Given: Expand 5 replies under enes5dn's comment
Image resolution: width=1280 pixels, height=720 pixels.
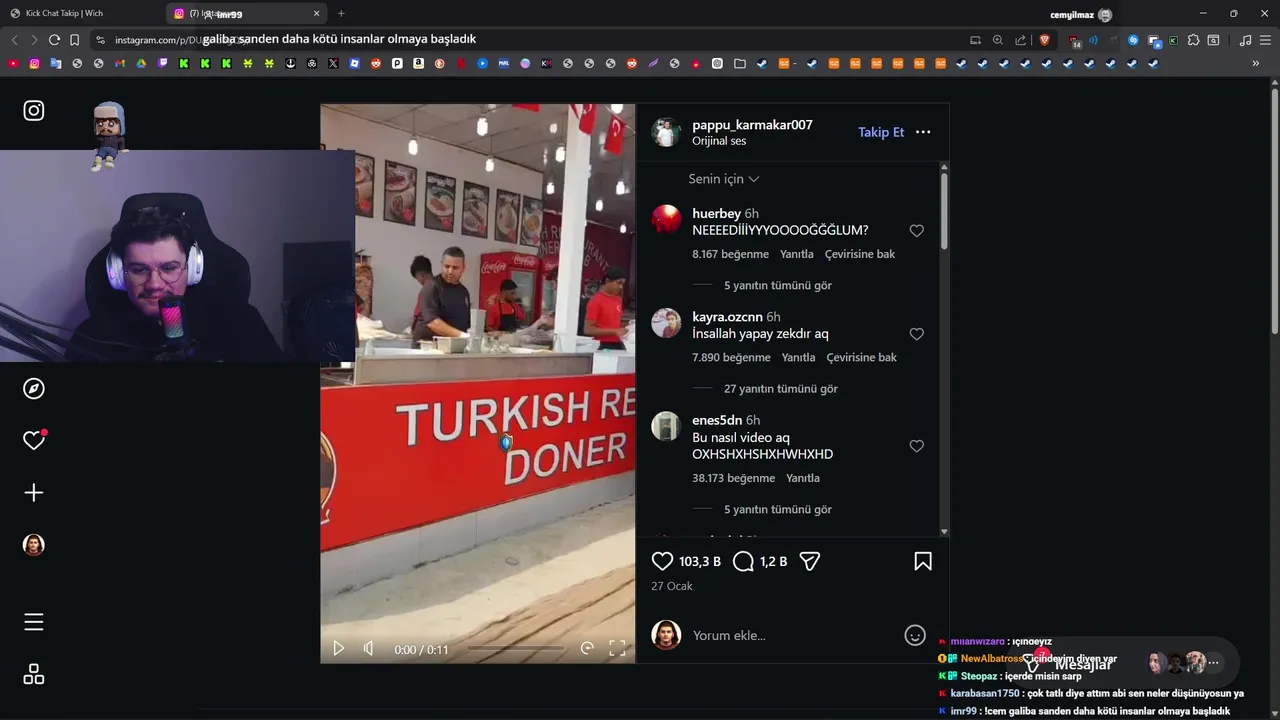Looking at the screenshot, I should click(778, 509).
